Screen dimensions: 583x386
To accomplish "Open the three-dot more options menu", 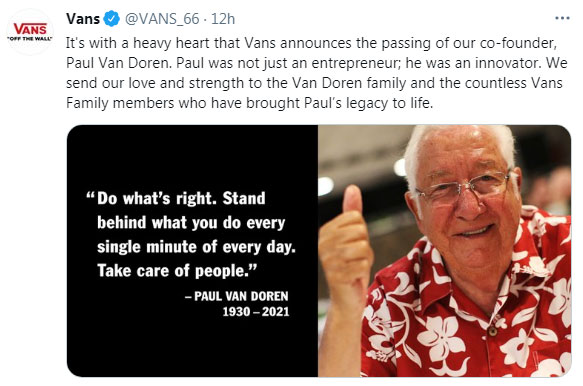I will 562,18.
